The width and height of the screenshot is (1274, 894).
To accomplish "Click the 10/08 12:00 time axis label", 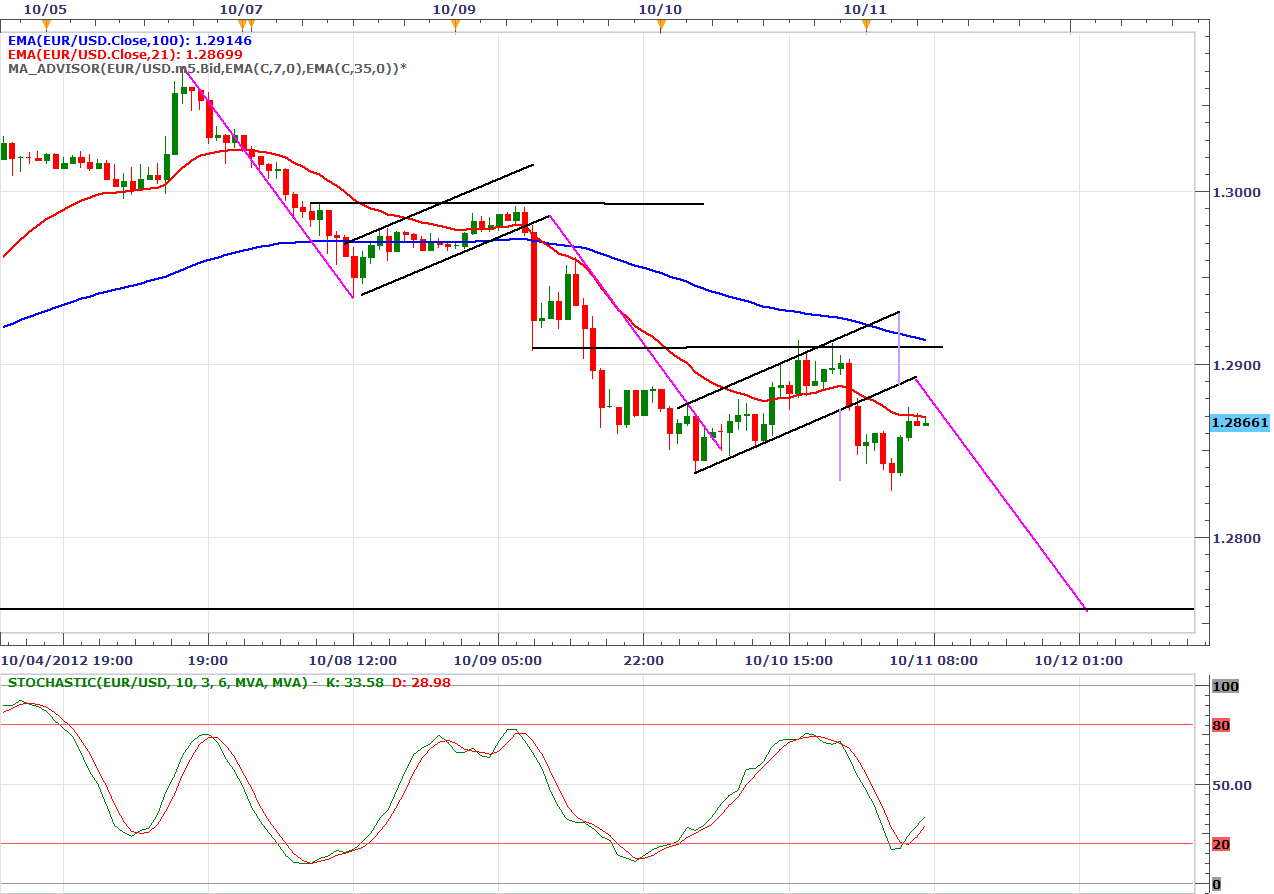I will coord(353,660).
